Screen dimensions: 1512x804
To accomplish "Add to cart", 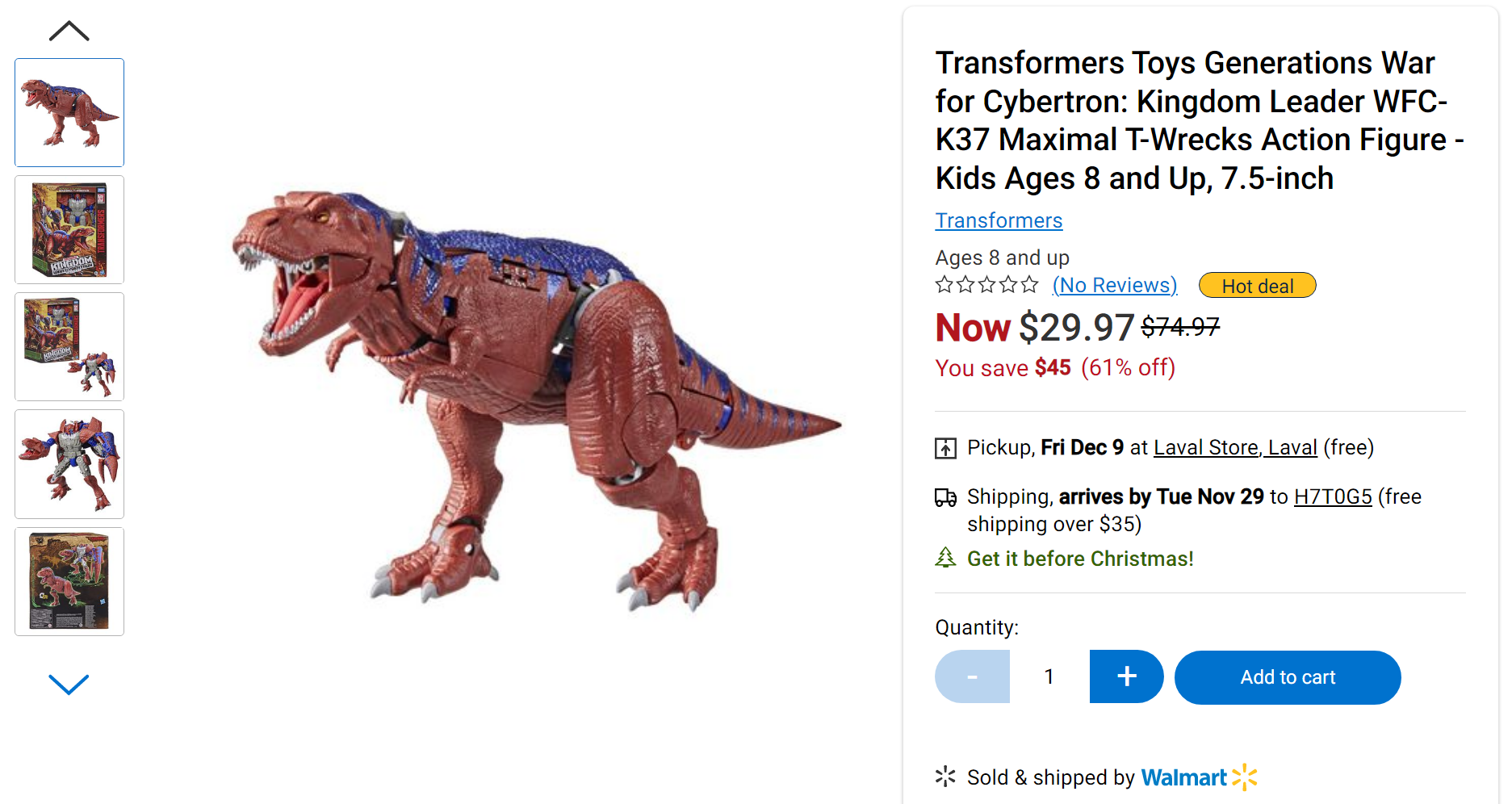I will click(1287, 677).
